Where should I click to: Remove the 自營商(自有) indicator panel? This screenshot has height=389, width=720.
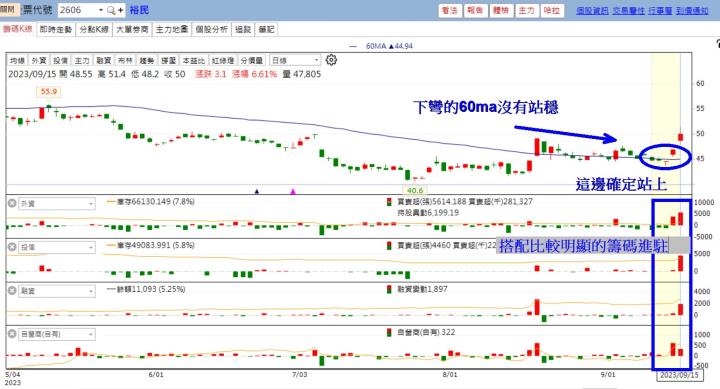point(12,334)
